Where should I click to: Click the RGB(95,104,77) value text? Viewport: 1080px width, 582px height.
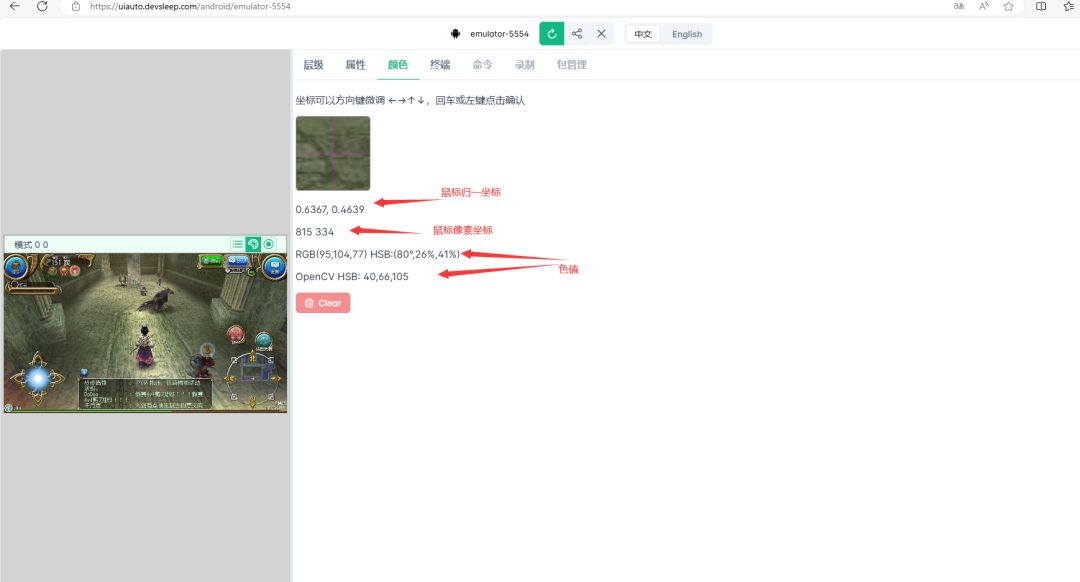click(331, 254)
